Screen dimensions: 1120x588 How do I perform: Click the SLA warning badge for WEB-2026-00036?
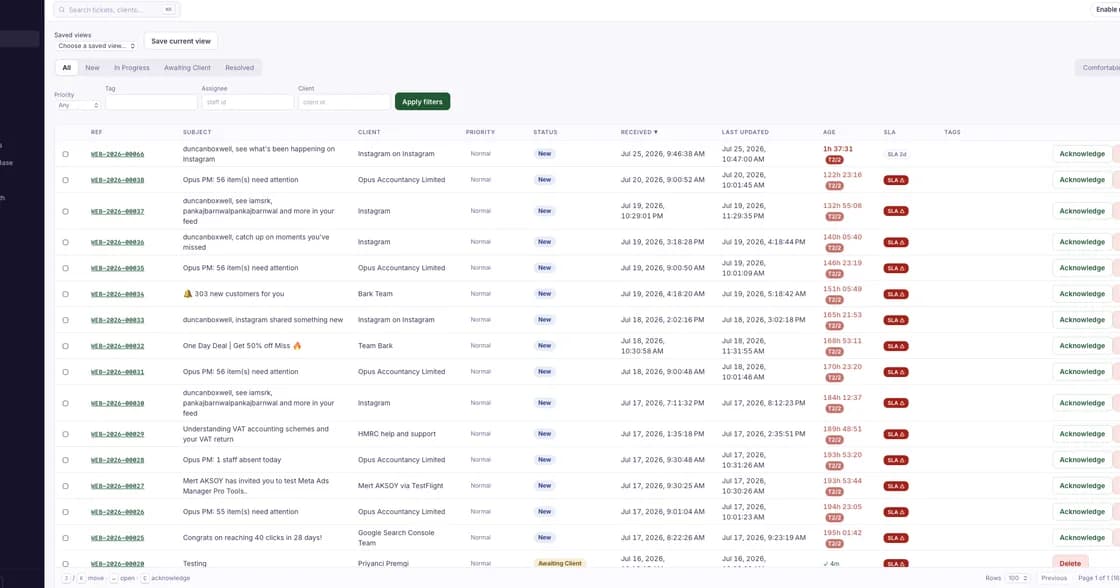[x=896, y=242]
